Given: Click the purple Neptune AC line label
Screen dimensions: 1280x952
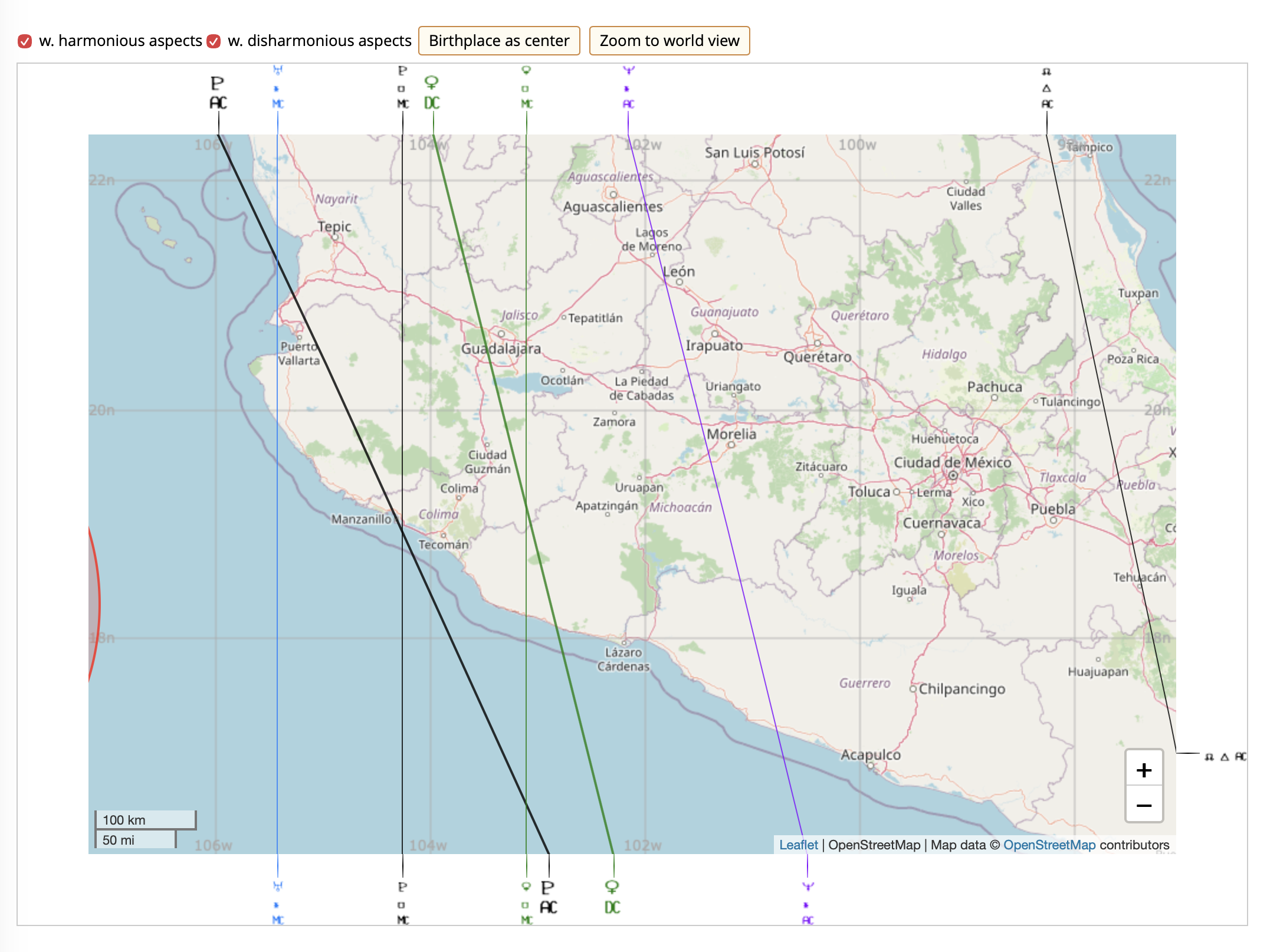Looking at the screenshot, I should coord(628,87).
